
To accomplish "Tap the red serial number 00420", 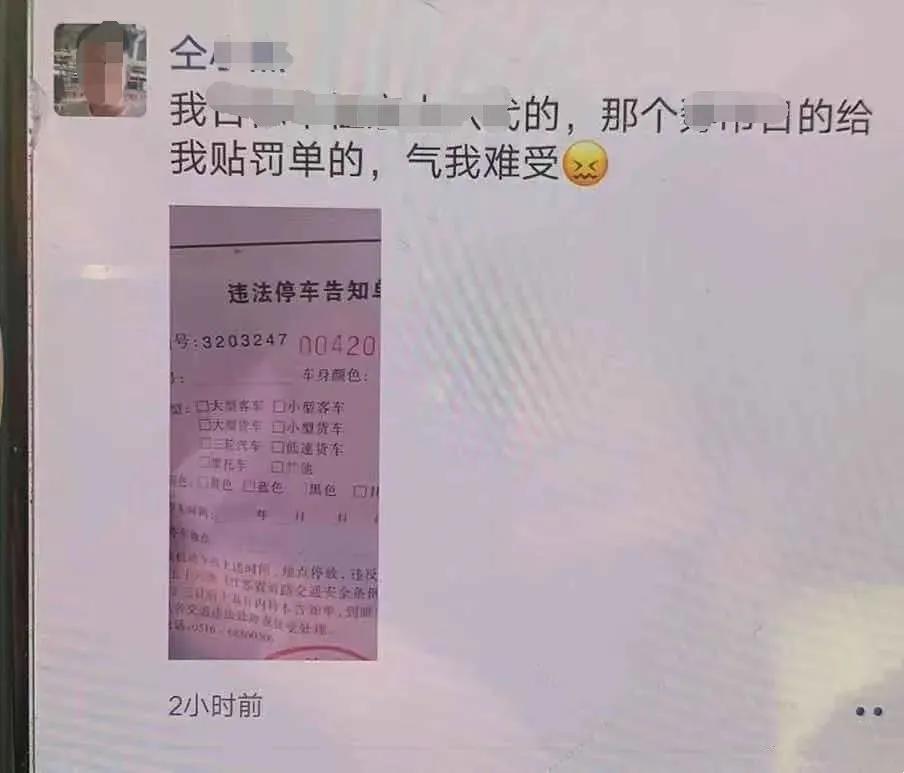I will (337, 346).
